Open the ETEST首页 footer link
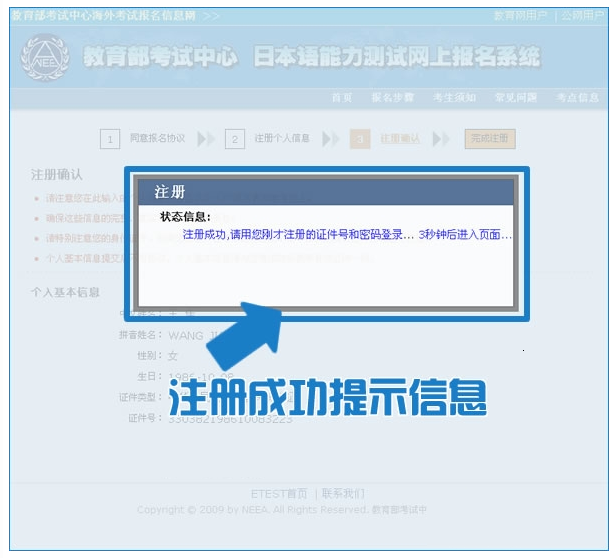This screenshot has width=616, height=558. point(279,494)
